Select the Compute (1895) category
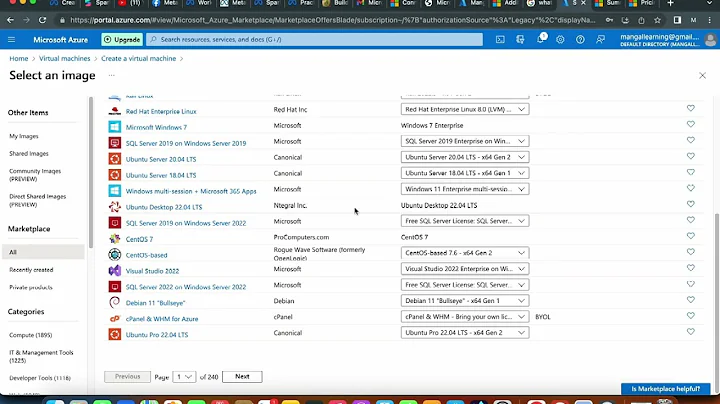The height and width of the screenshot is (404, 720). [31, 335]
